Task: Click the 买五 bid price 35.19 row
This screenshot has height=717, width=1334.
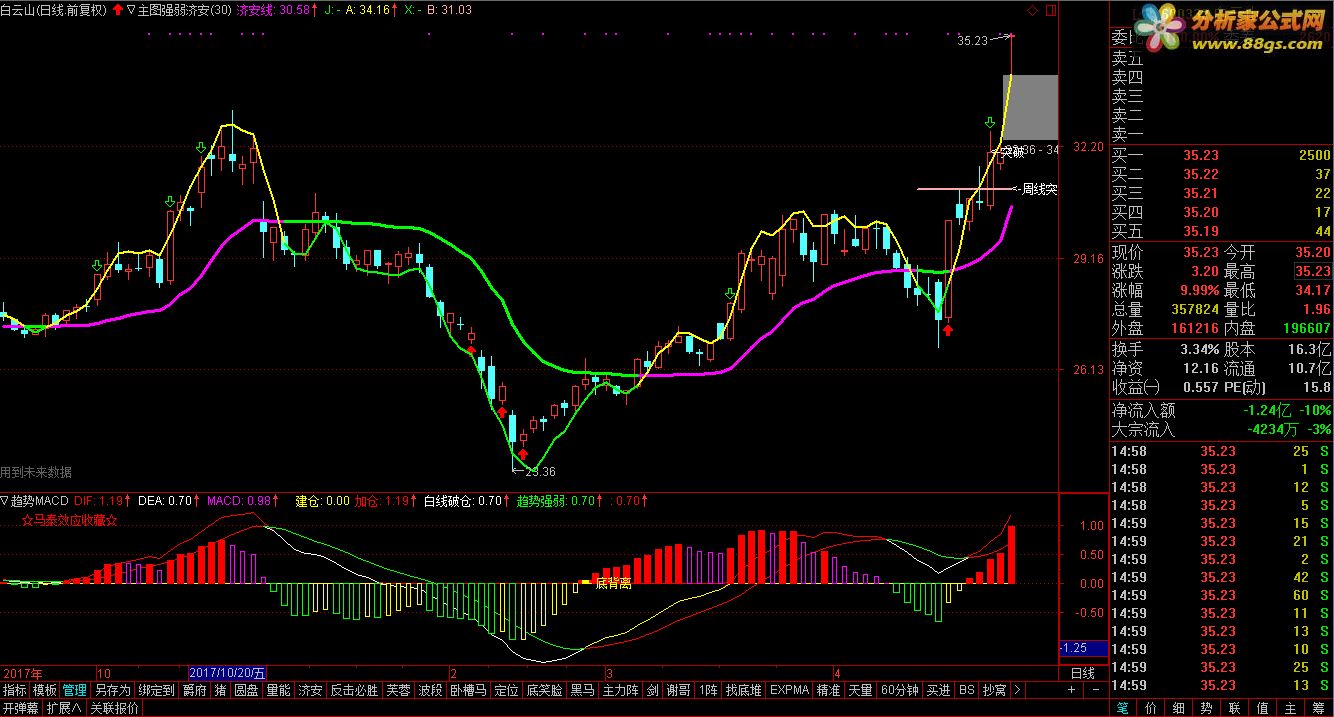Action: click(x=1221, y=231)
